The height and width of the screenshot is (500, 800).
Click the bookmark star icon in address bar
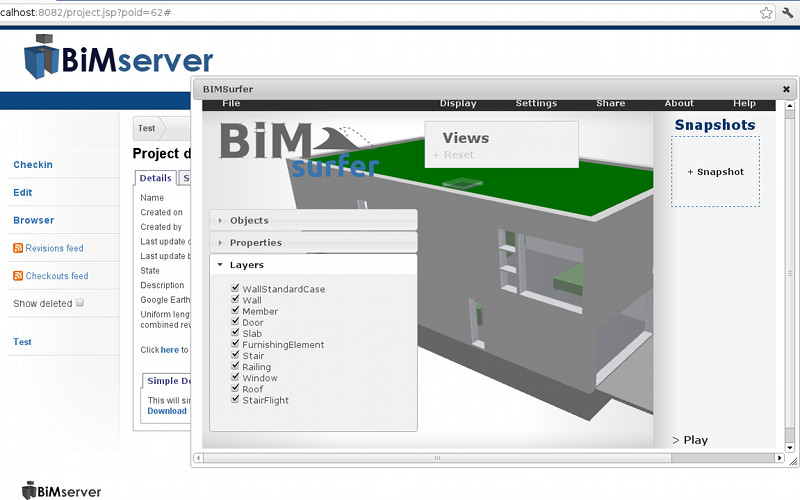click(766, 13)
